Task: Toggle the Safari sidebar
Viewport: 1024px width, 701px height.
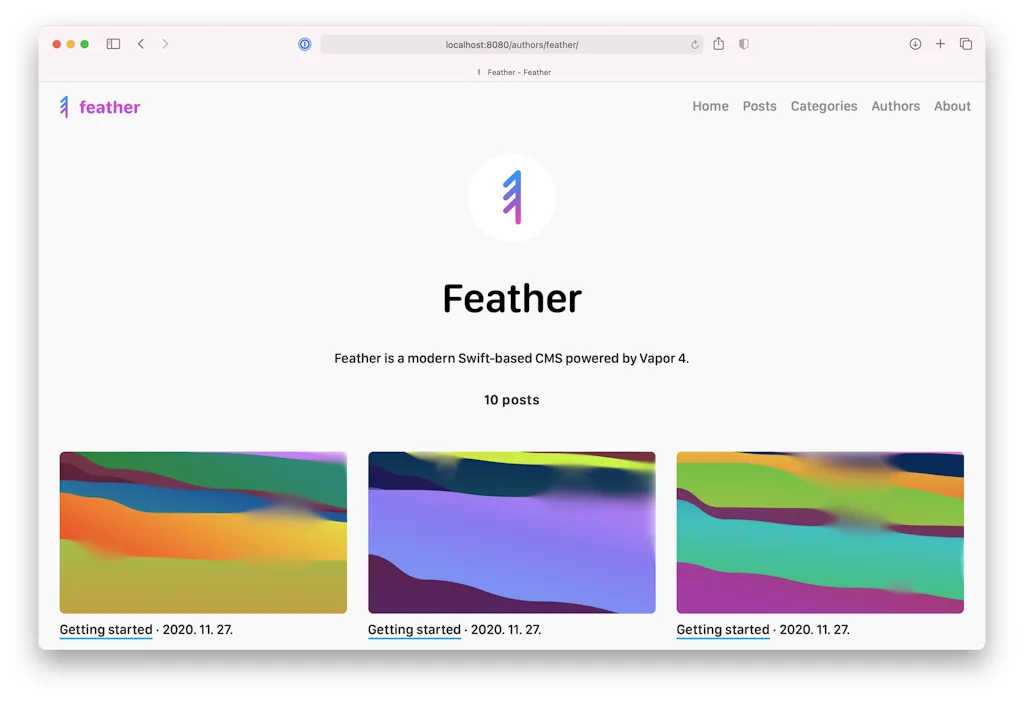Action: 113,44
